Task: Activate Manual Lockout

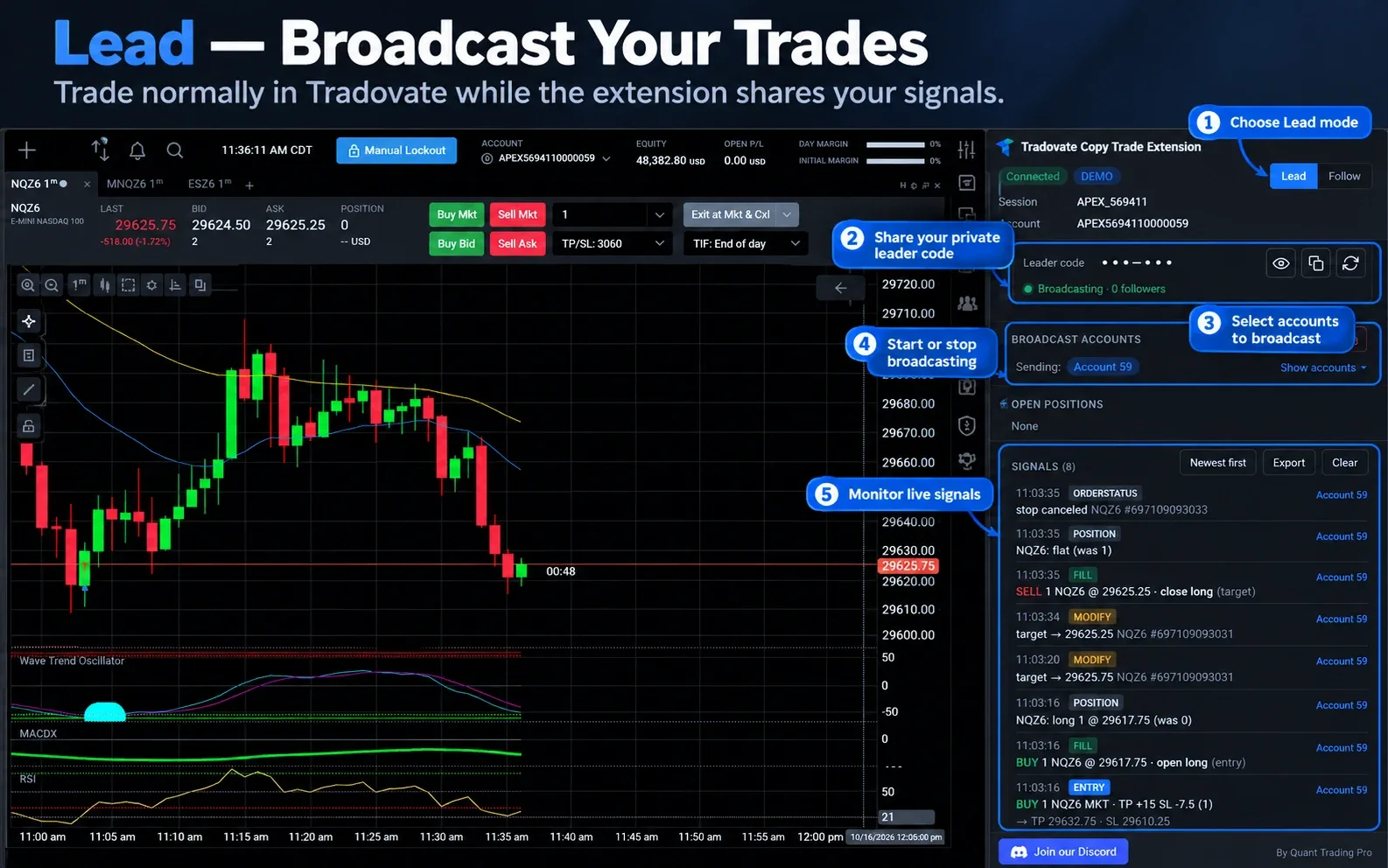Action: pyautogui.click(x=396, y=150)
